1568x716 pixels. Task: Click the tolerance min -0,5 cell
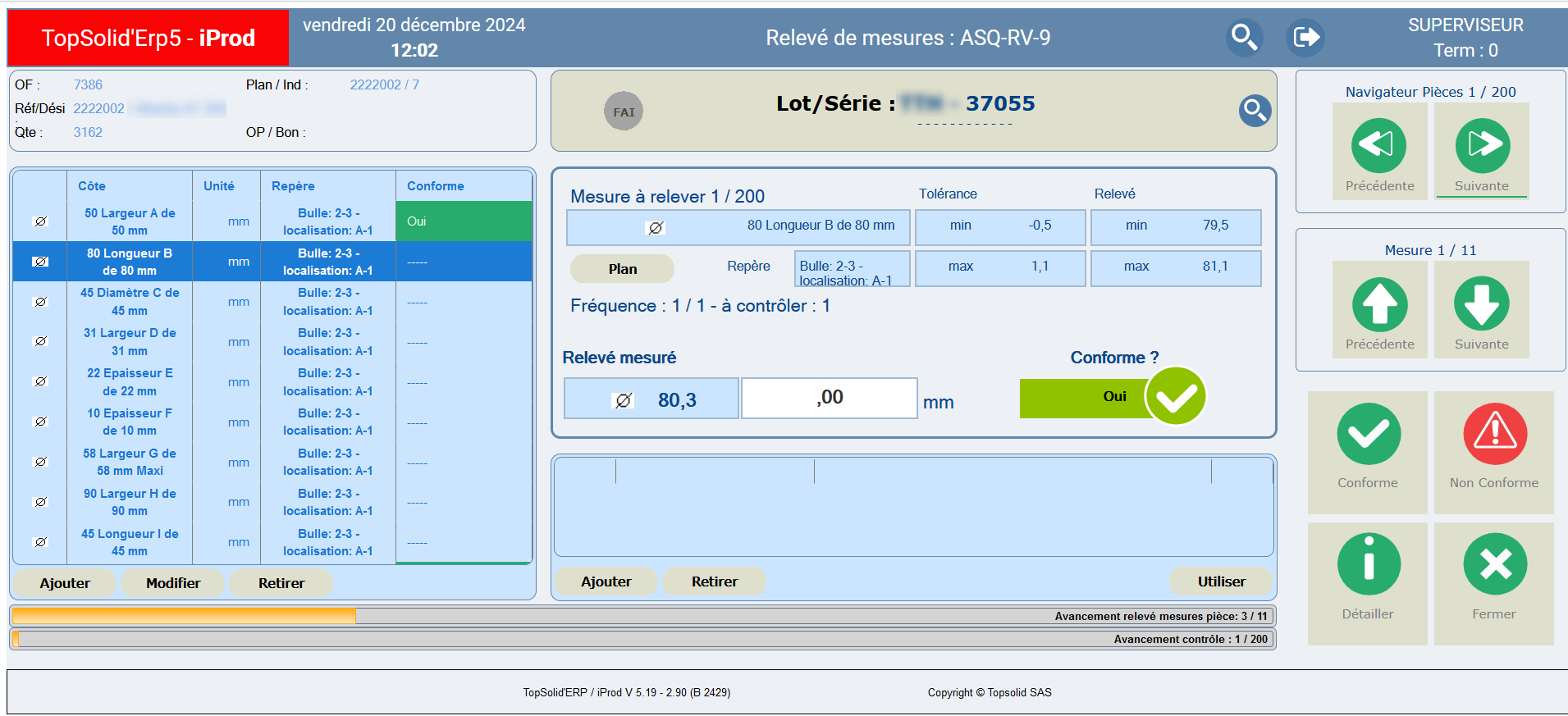pos(1000,226)
